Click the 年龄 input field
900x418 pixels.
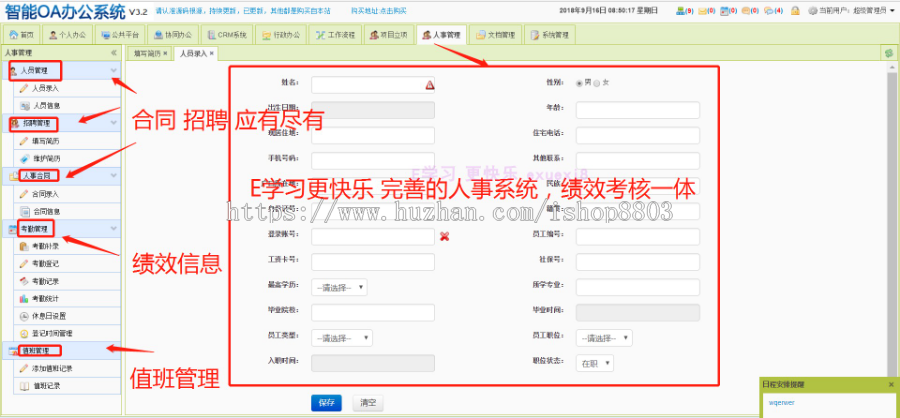[638, 109]
